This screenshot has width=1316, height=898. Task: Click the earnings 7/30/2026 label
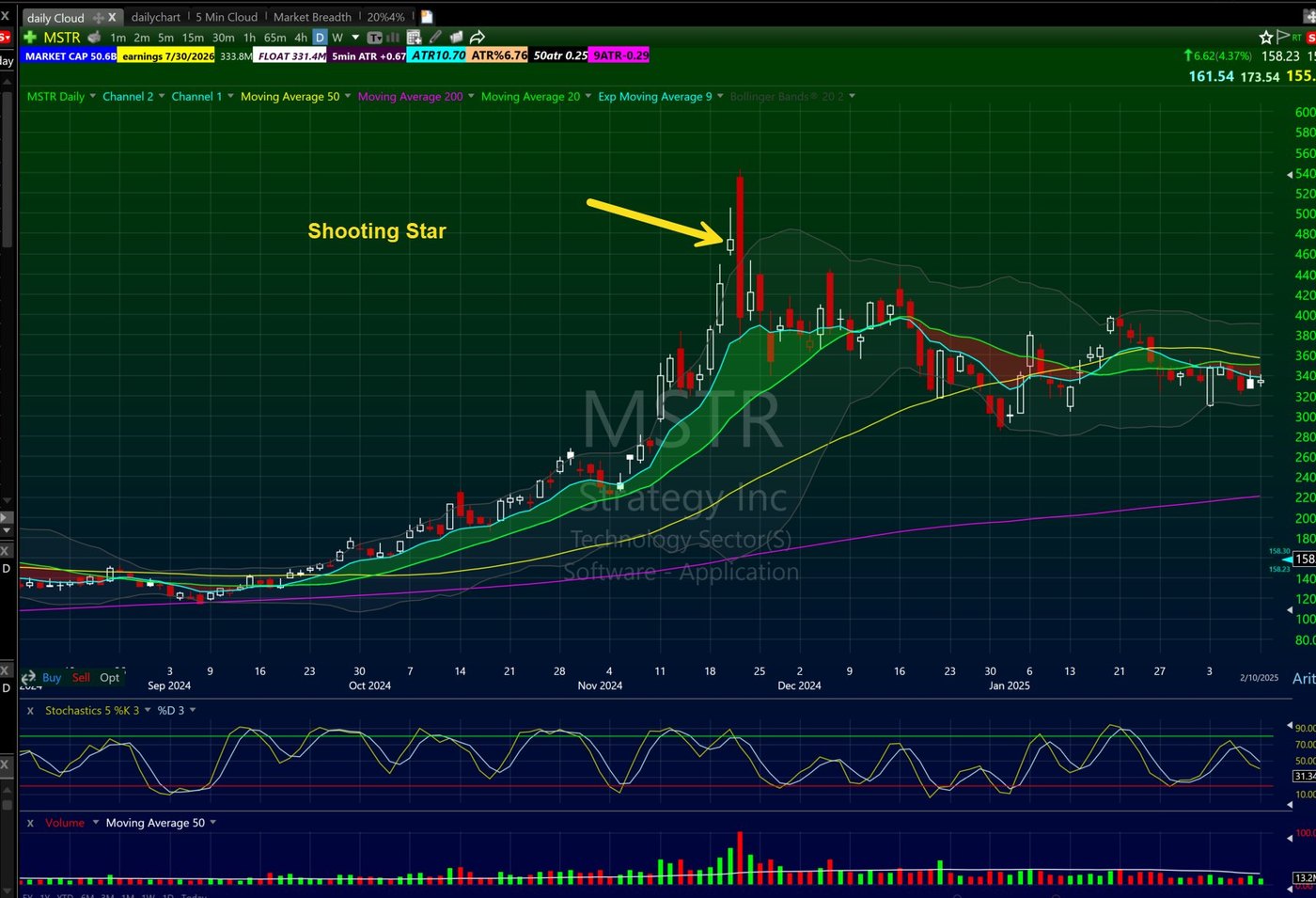click(x=167, y=56)
